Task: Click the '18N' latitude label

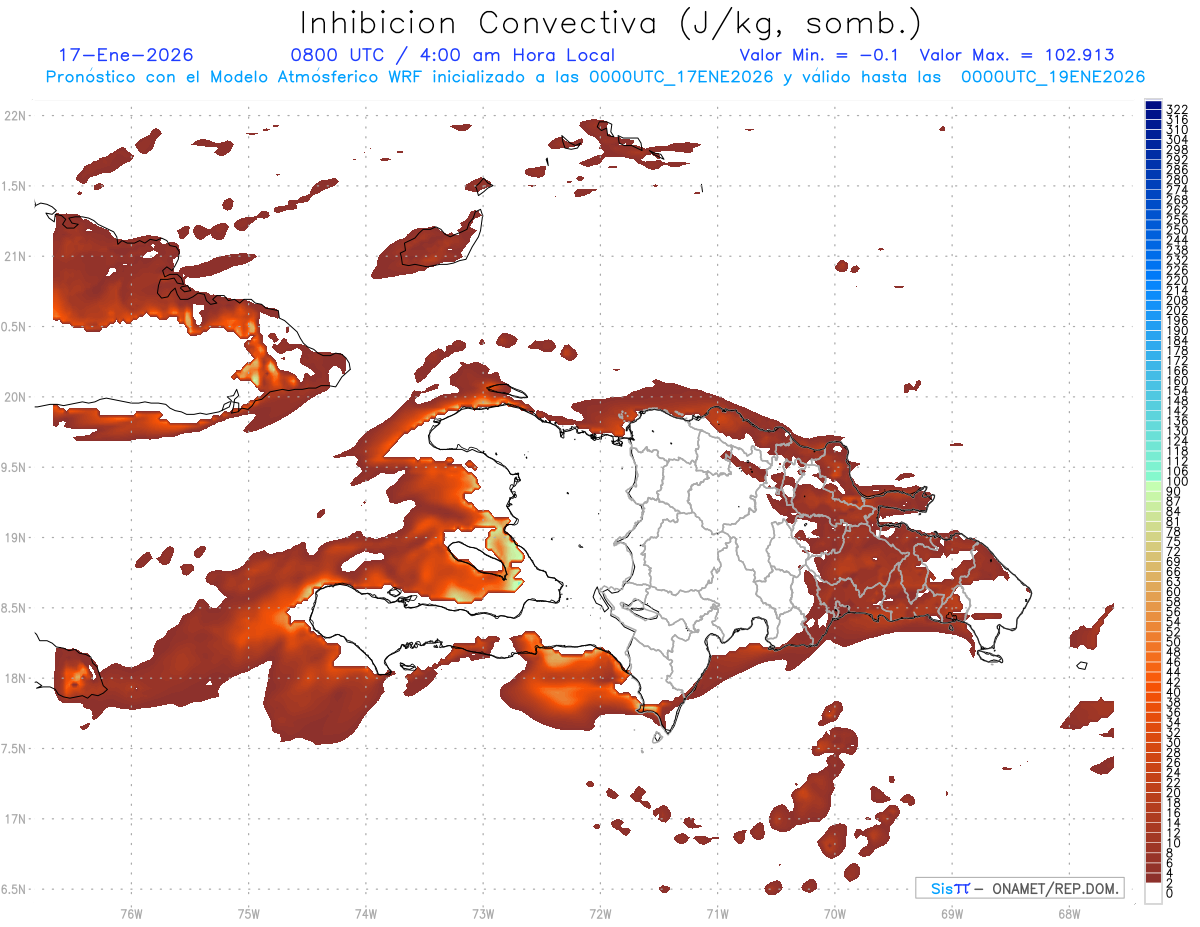Action: [14, 678]
